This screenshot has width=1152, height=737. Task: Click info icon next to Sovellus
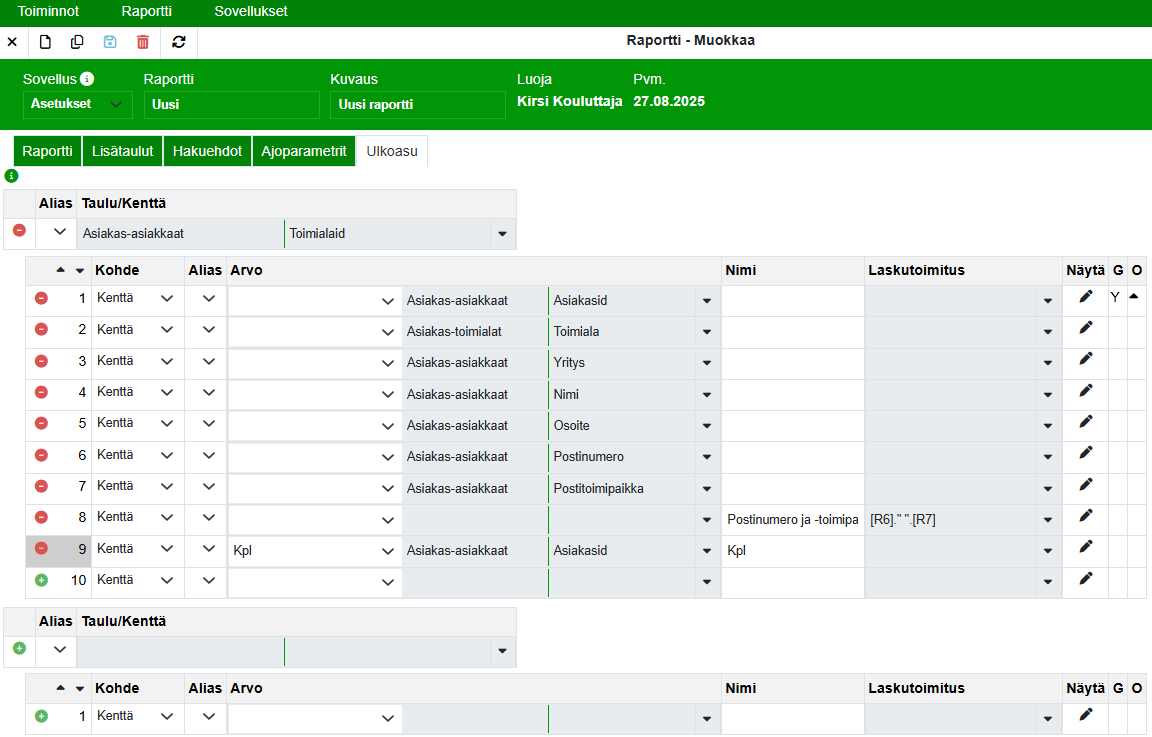point(87,79)
